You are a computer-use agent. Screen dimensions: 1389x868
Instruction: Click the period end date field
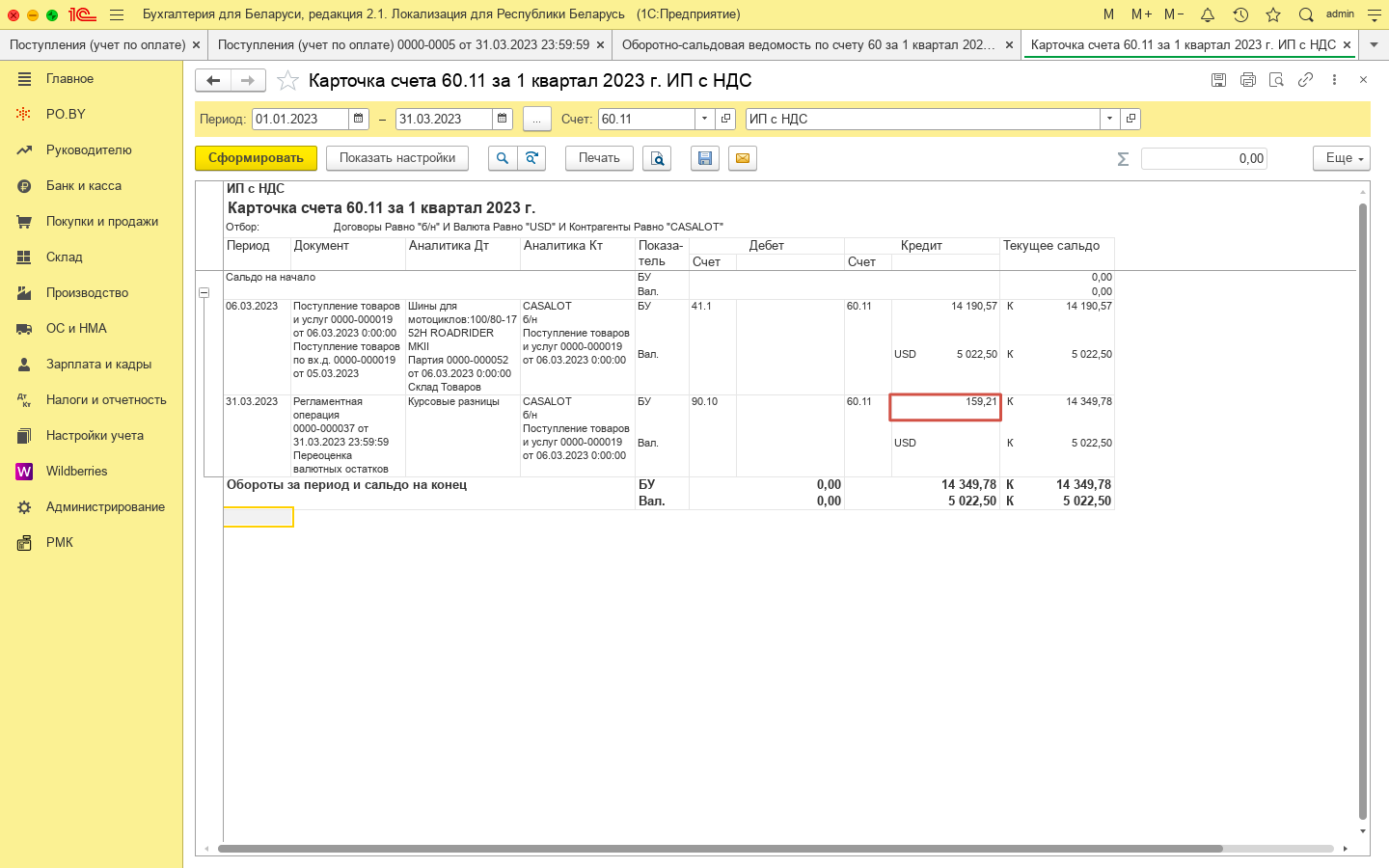(x=444, y=119)
